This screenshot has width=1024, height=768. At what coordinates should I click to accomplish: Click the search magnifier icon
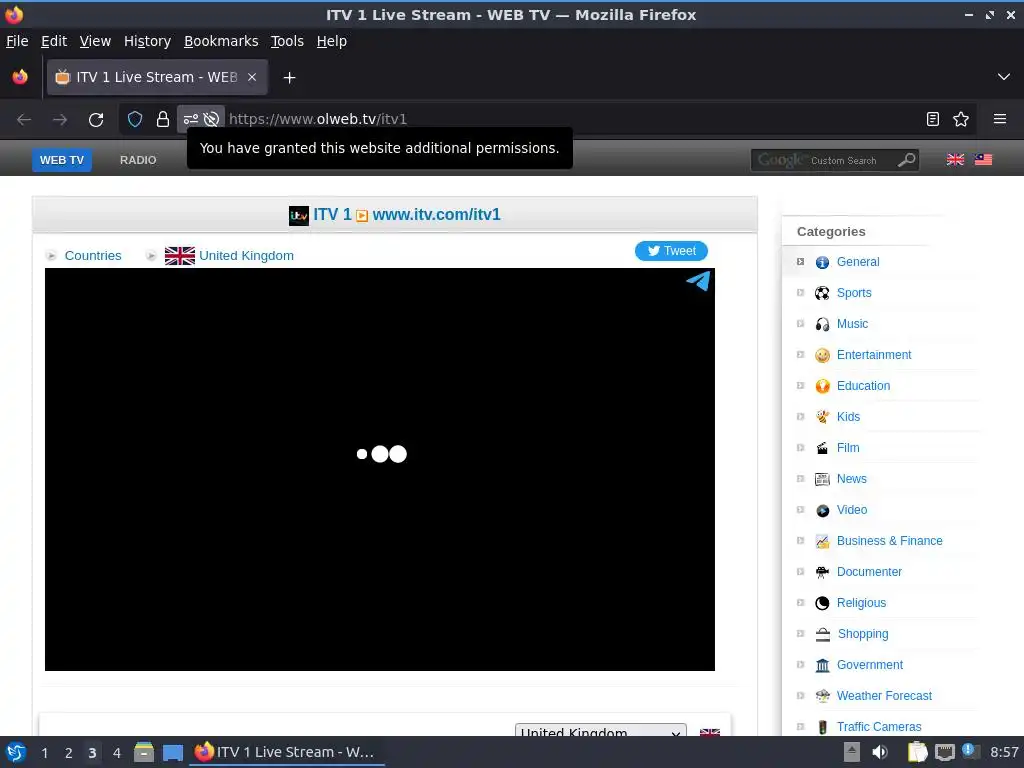[x=906, y=159]
